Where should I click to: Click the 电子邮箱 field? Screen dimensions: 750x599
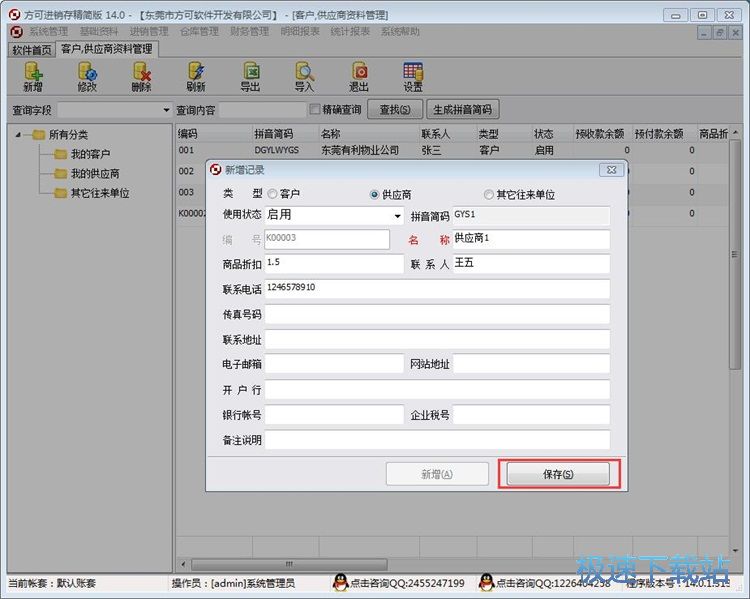coord(334,364)
